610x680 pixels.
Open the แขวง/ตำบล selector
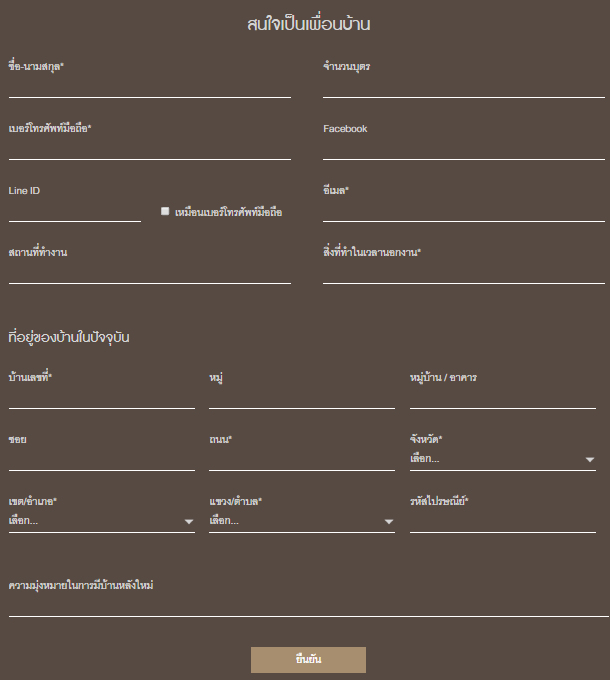tap(301, 521)
